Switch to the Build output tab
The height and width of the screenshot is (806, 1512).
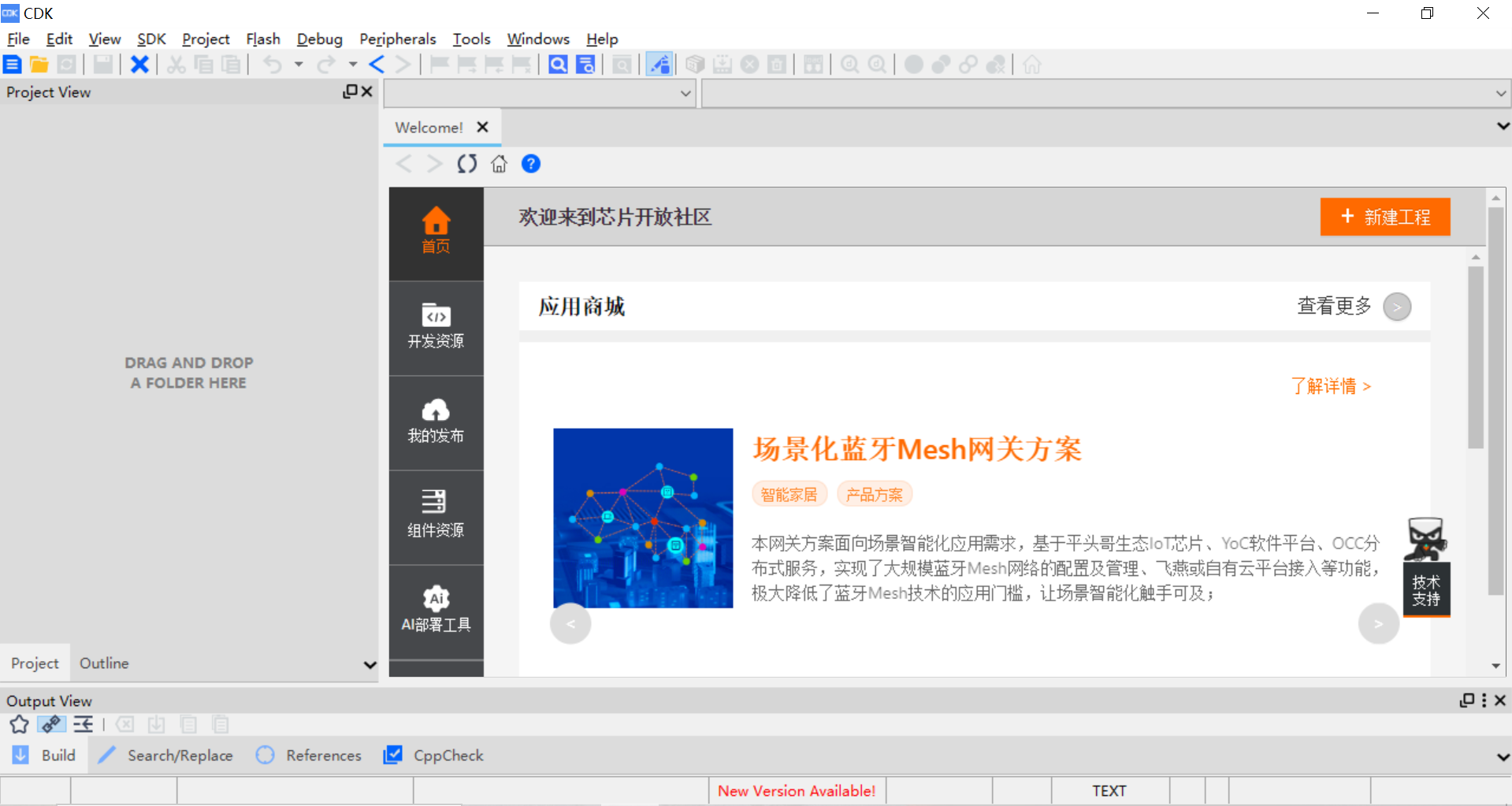[x=45, y=755]
